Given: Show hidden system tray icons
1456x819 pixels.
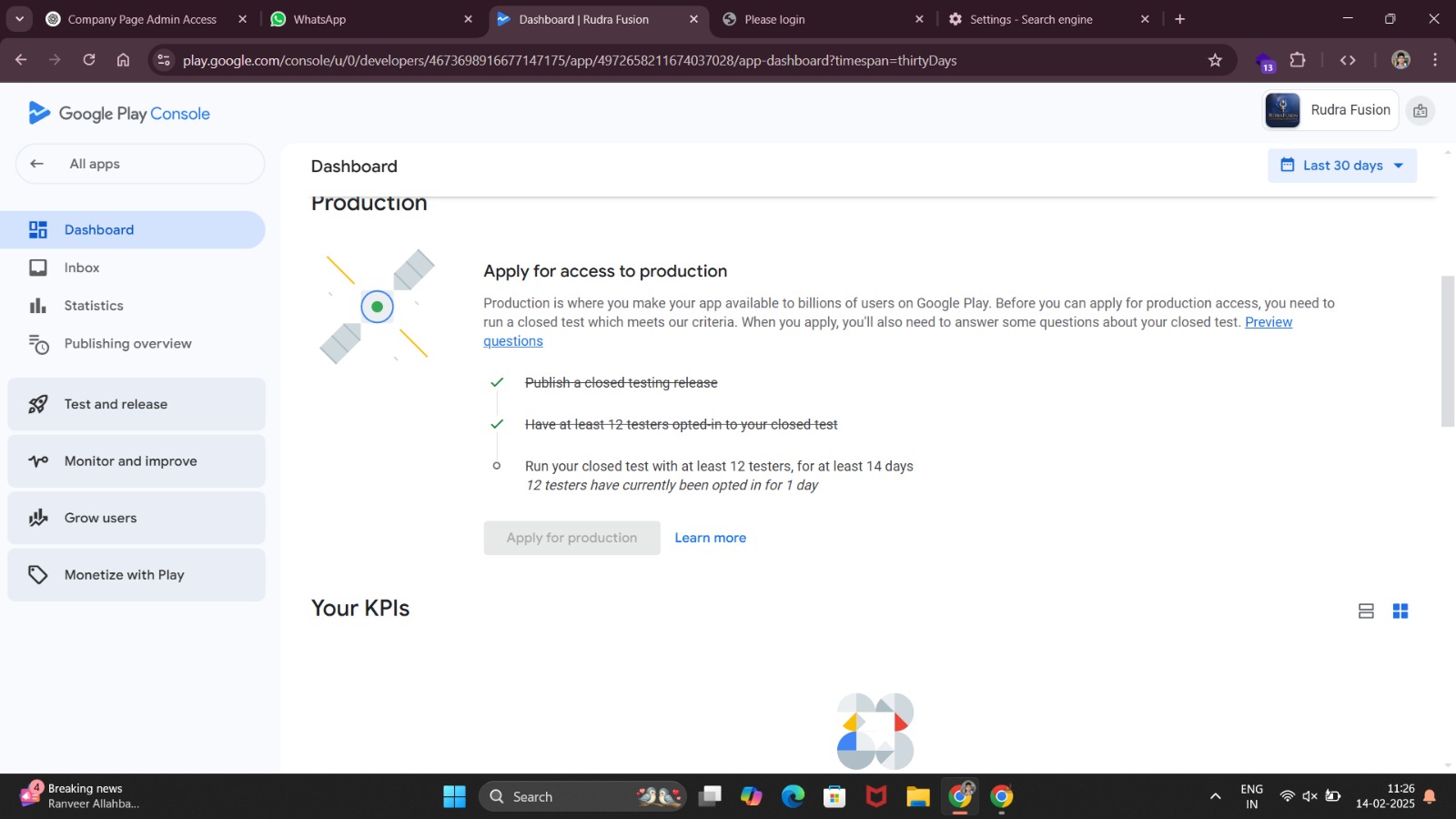Looking at the screenshot, I should click(x=1215, y=797).
